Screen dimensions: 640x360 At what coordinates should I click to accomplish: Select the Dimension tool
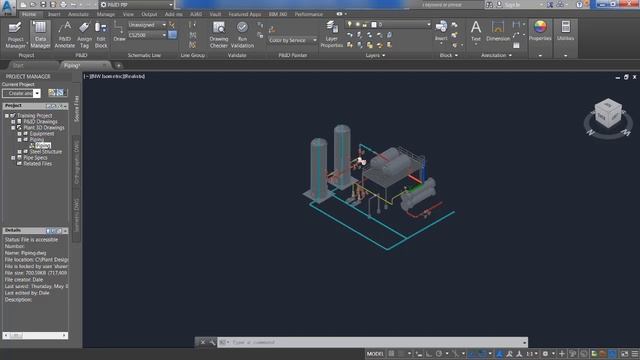[498, 31]
